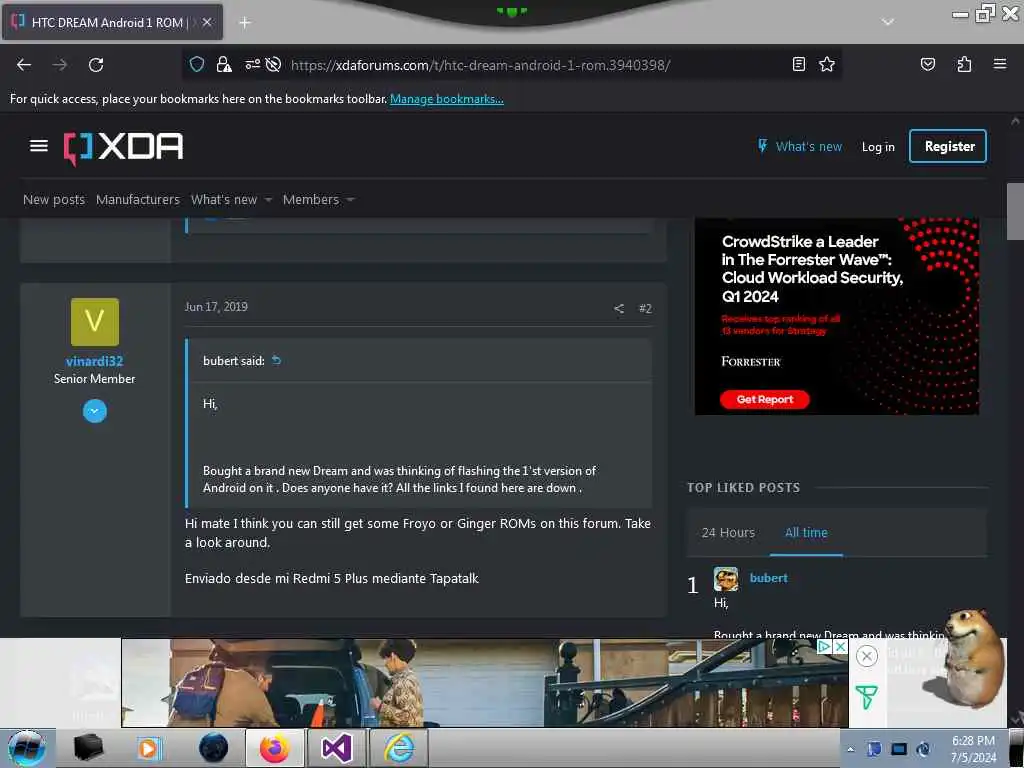Open the extensions puzzle icon
Image resolution: width=1024 pixels, height=768 pixels.
click(x=964, y=64)
